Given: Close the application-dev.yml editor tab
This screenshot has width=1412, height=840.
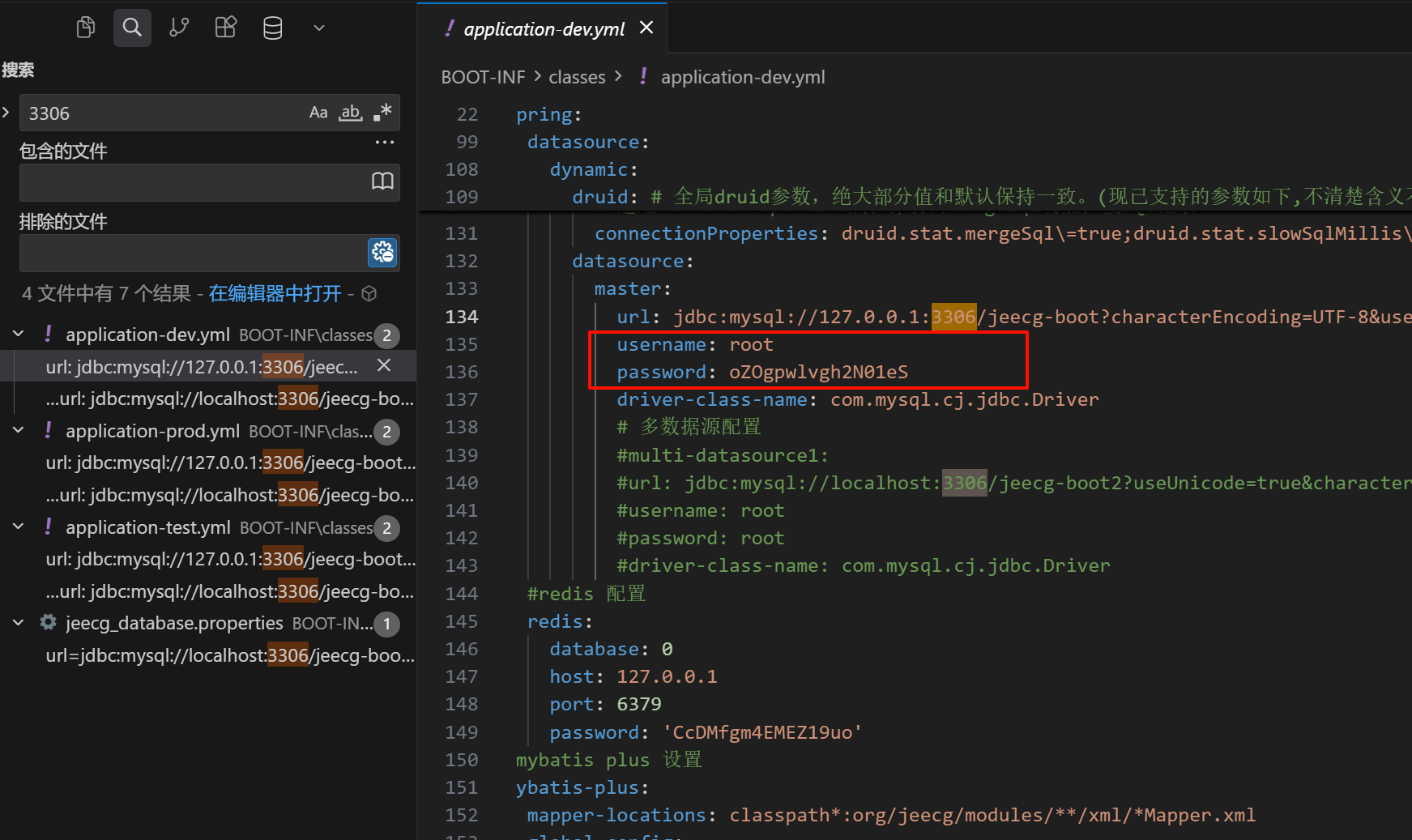Looking at the screenshot, I should point(646,28).
